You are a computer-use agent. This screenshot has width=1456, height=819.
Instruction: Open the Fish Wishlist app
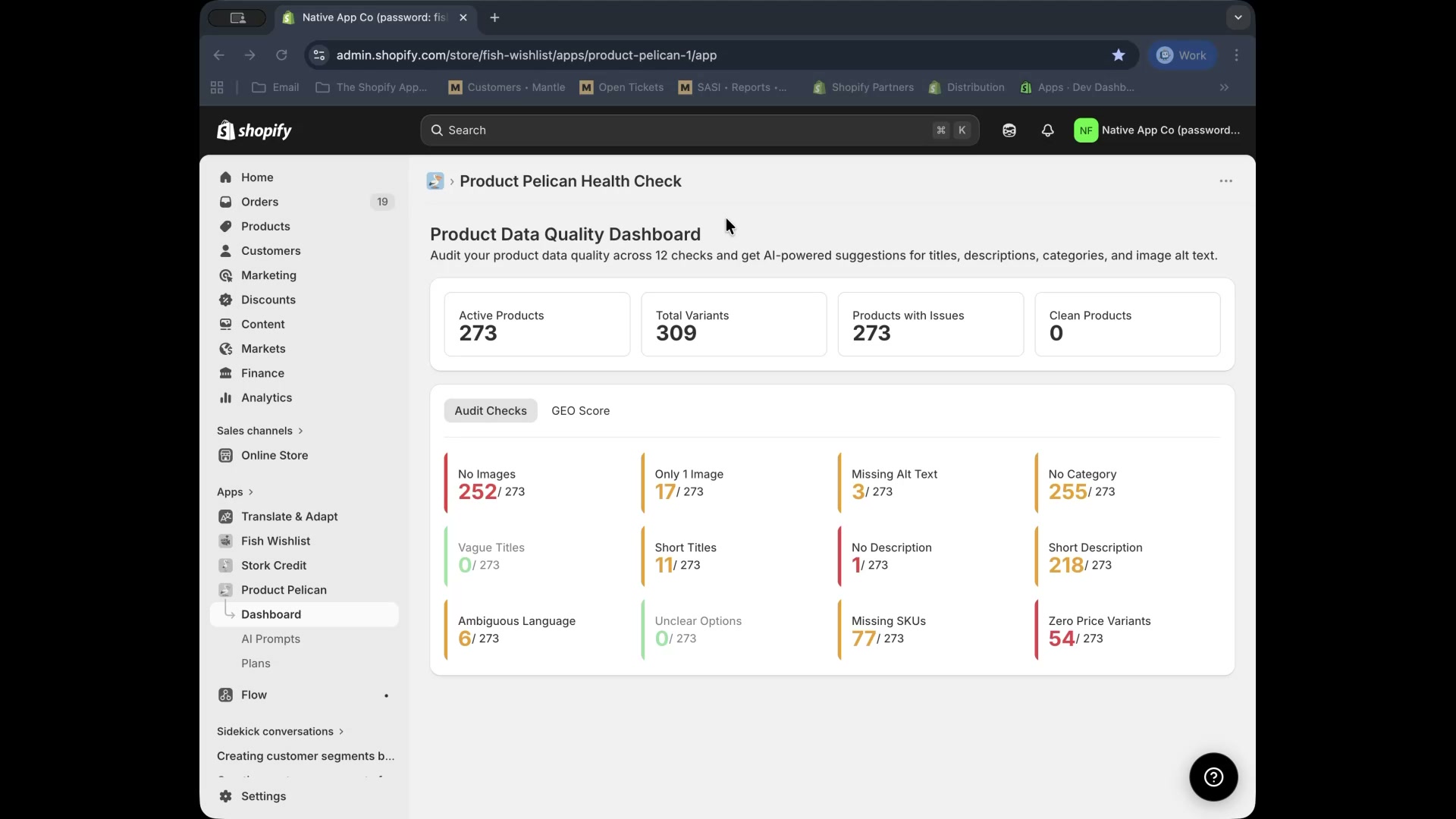[x=275, y=541]
